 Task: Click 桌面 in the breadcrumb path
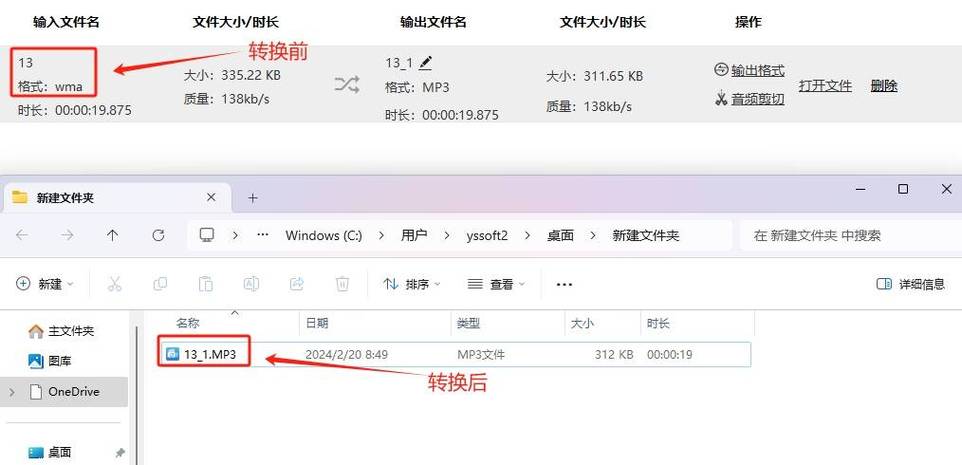click(560, 236)
